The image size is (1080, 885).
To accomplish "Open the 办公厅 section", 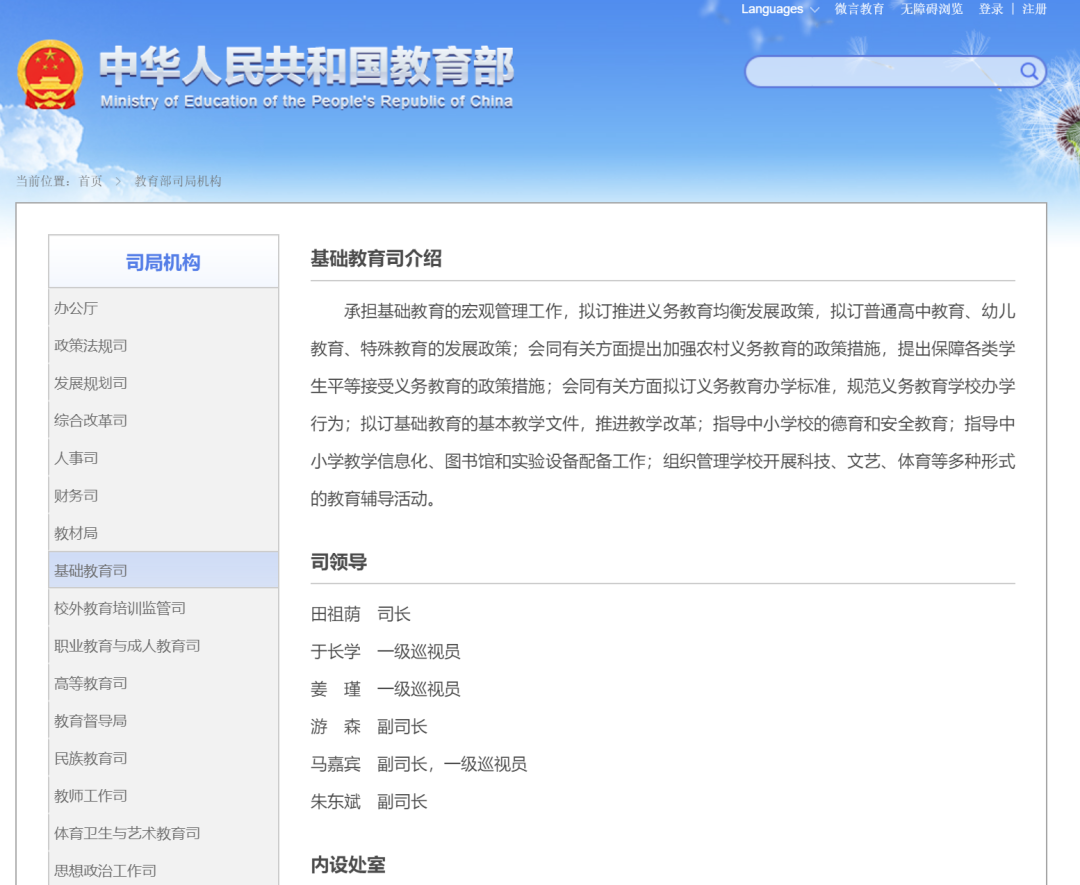I will [x=75, y=309].
